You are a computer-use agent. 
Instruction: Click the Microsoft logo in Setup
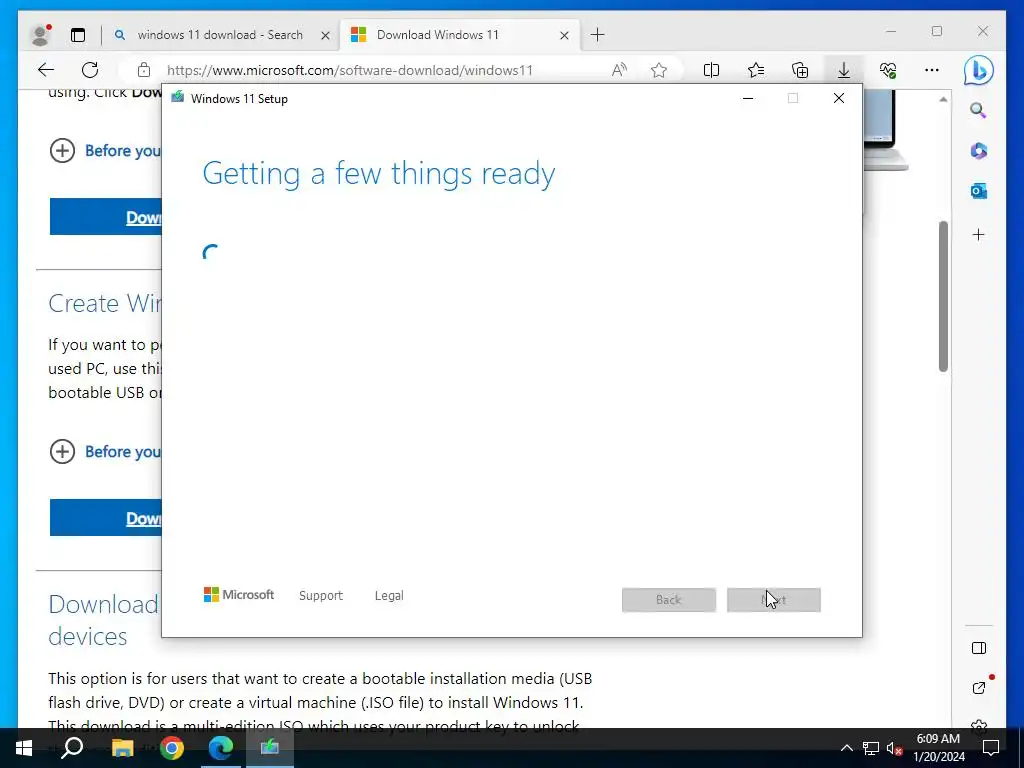[239, 595]
